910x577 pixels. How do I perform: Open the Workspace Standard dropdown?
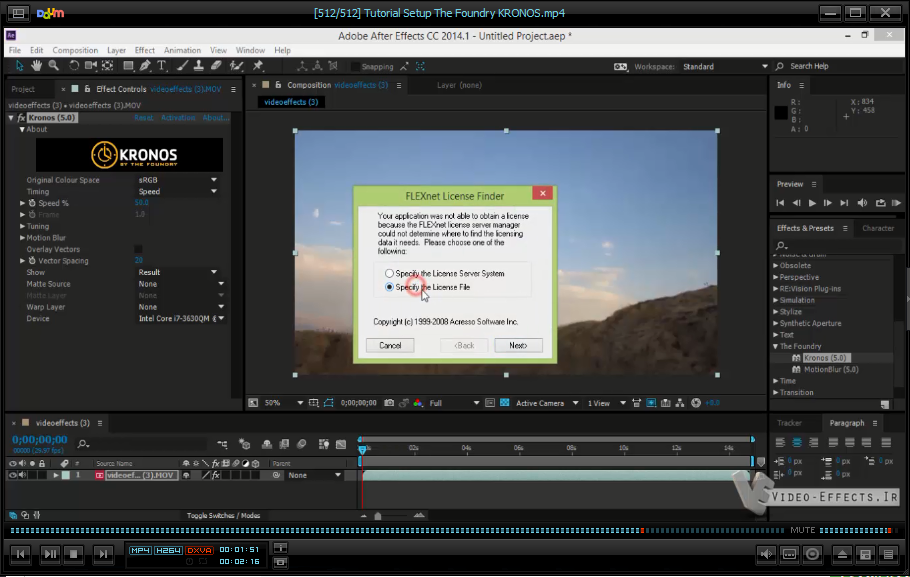click(x=725, y=67)
